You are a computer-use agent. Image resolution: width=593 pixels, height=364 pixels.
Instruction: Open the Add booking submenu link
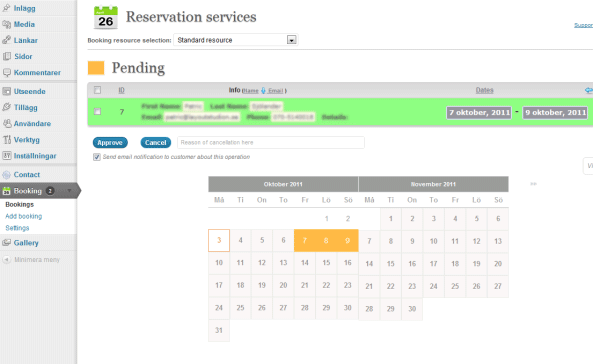click(23, 216)
